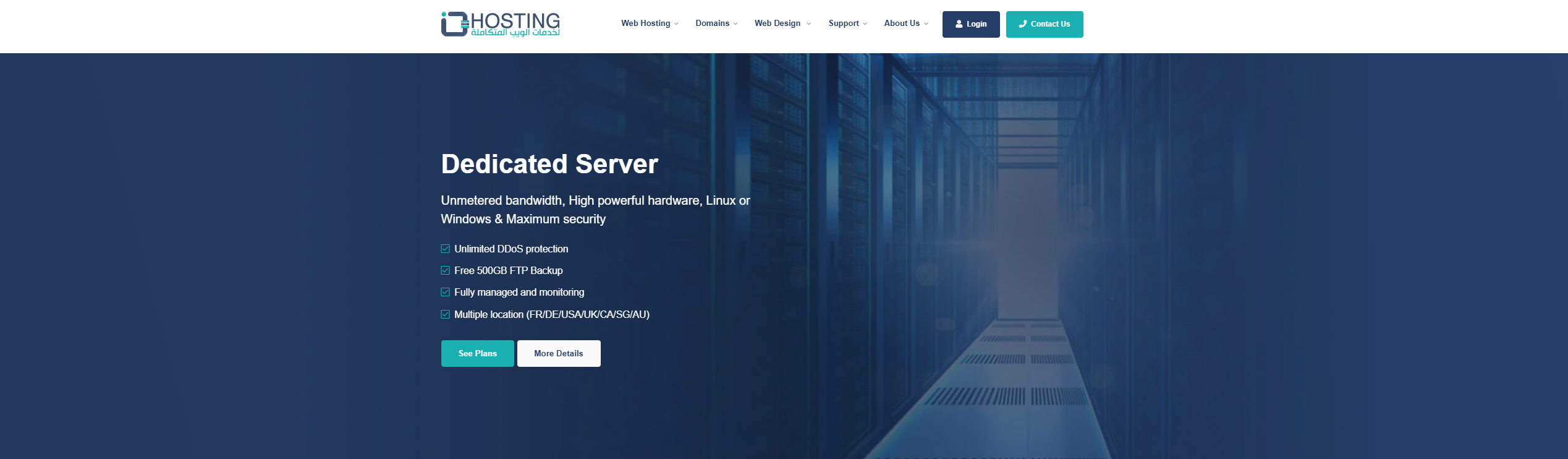The width and height of the screenshot is (1568, 459).
Task: Click the Login button label
Action: point(977,24)
